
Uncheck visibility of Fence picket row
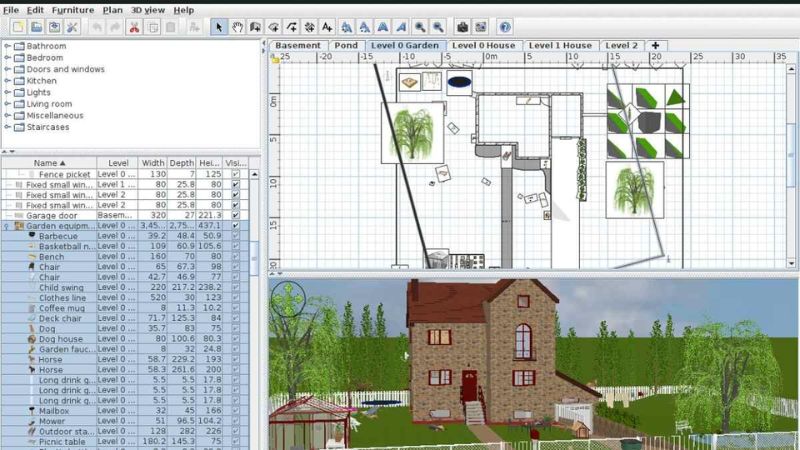235,174
